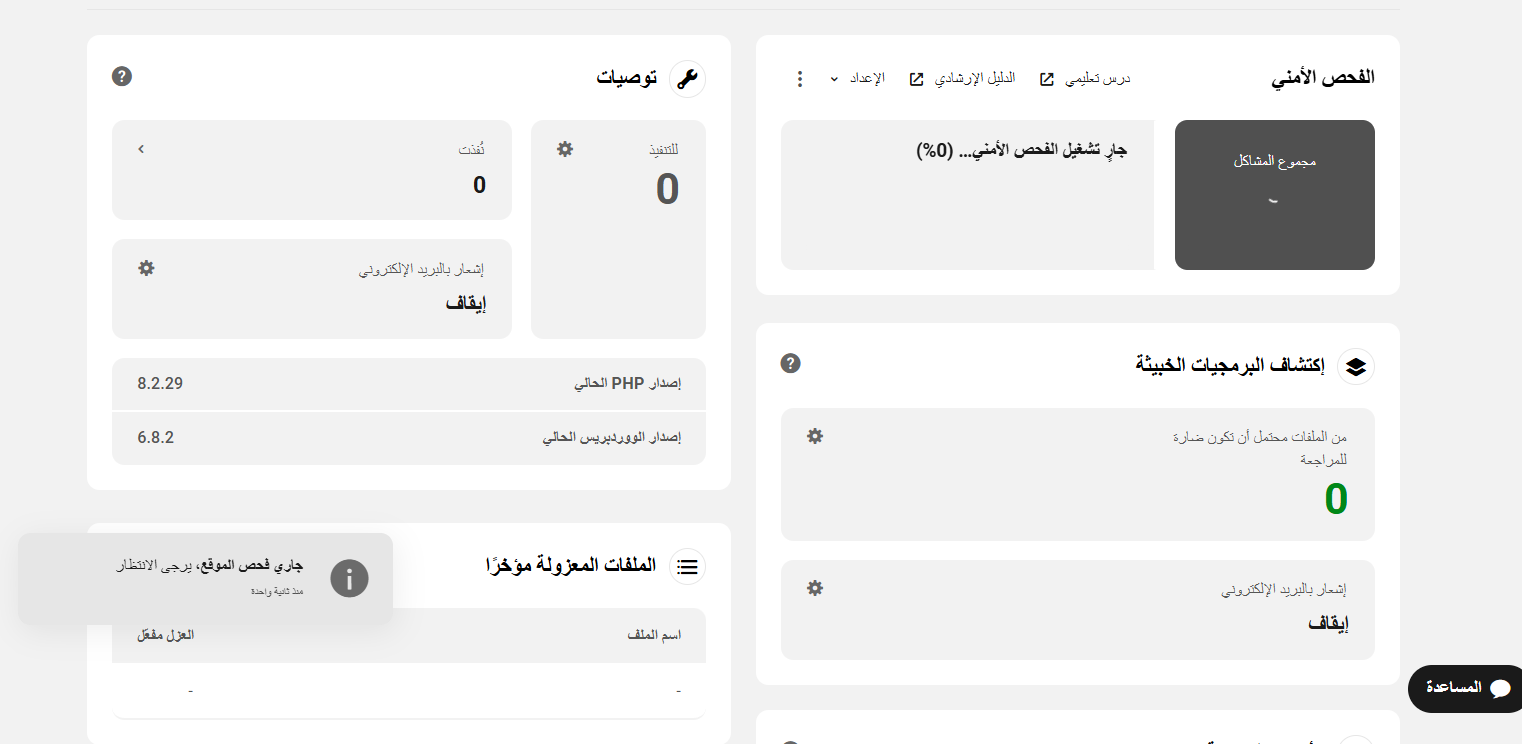Click help icon in إكتشاف البرمجيات الخبيثة
1522x744 pixels.
[790, 363]
